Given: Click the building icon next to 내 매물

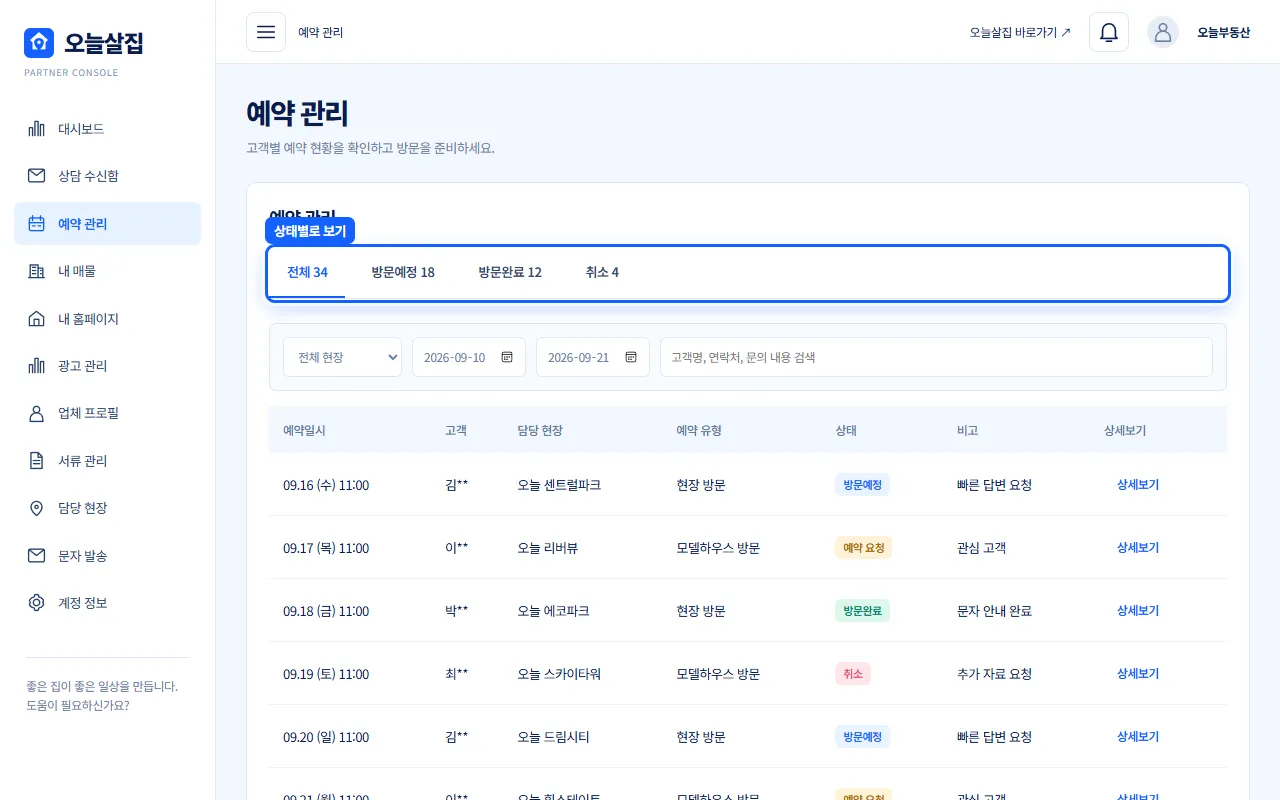Looking at the screenshot, I should tap(37, 271).
